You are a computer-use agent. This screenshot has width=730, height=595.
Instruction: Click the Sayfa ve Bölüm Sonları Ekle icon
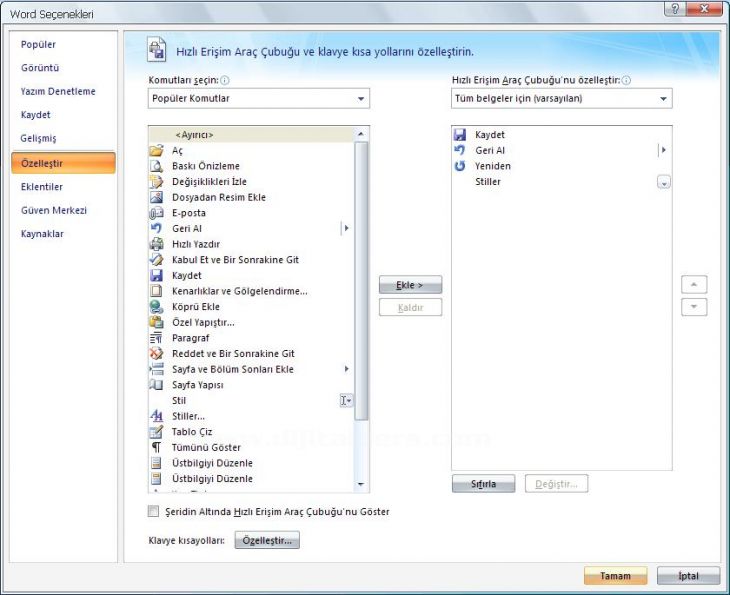click(x=156, y=369)
